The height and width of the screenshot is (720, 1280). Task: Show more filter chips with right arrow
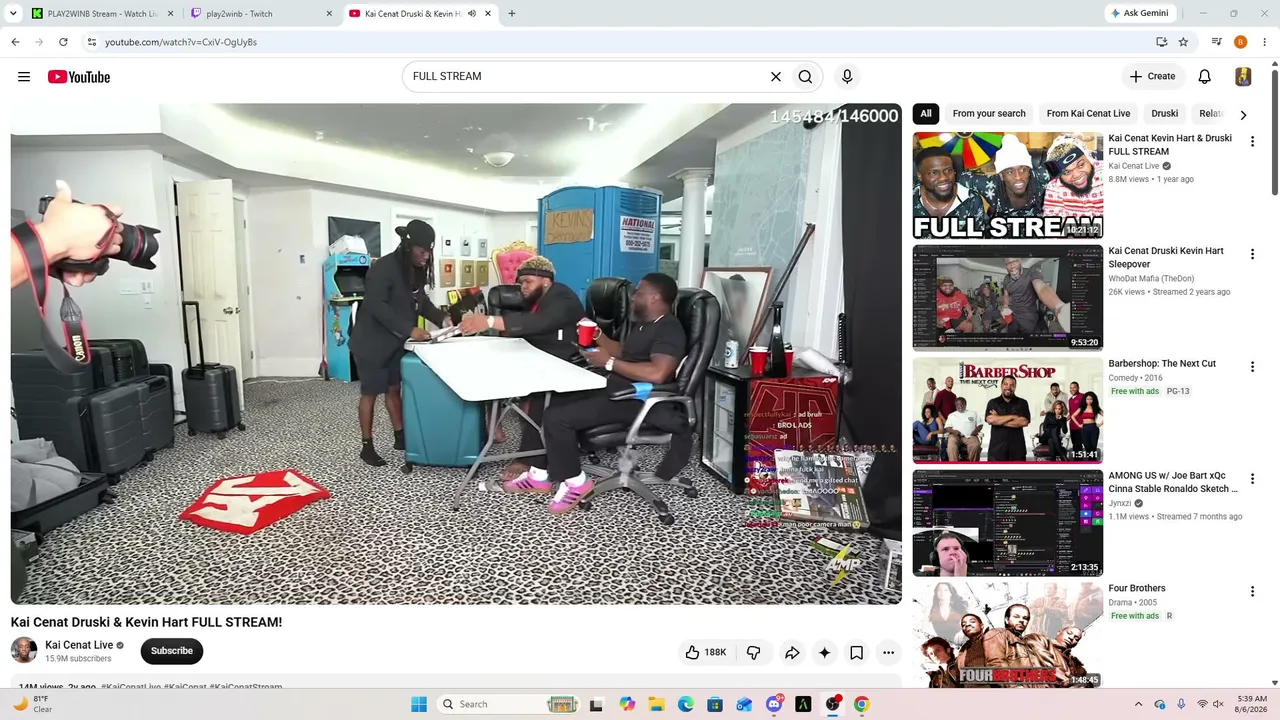[1243, 115]
